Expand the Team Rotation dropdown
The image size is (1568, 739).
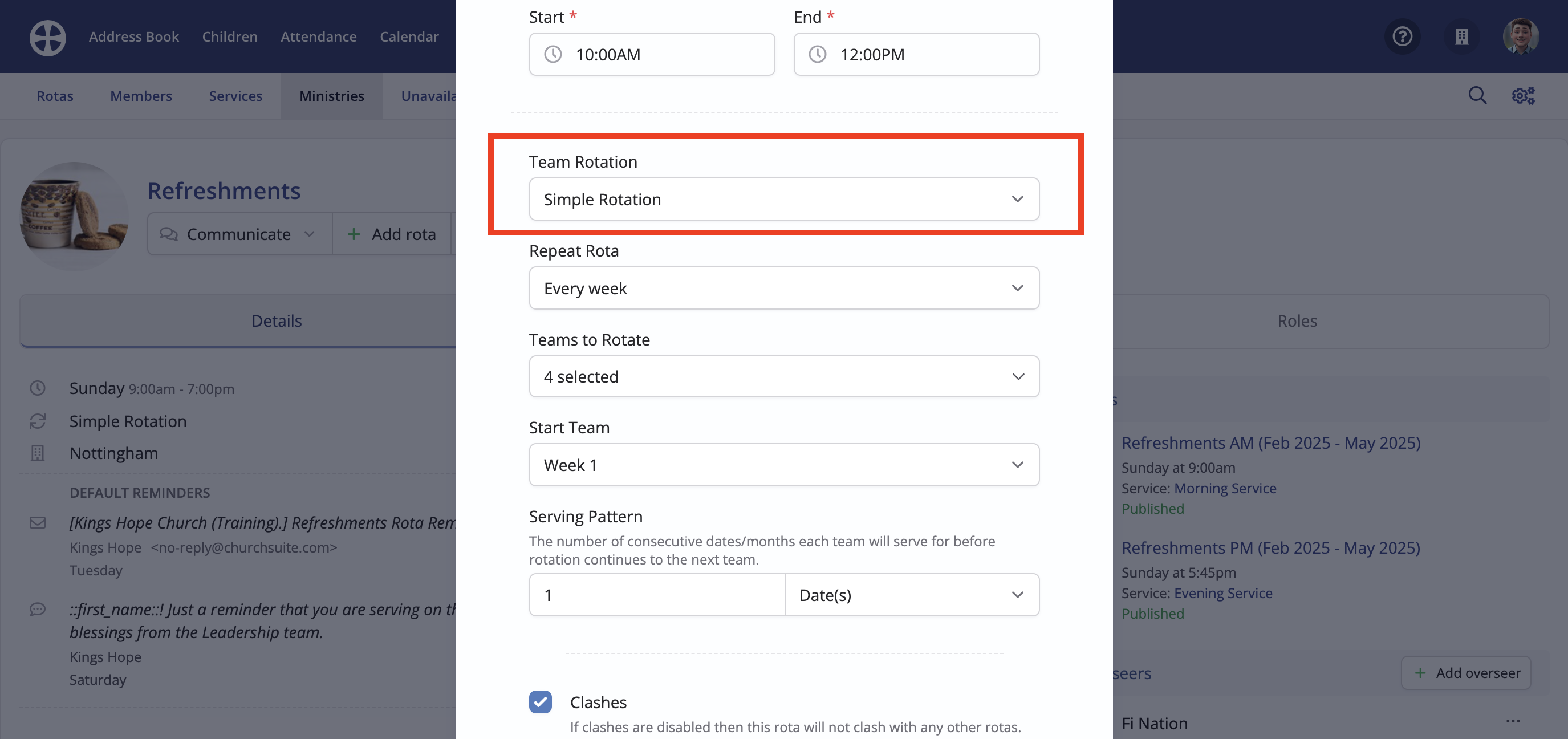click(x=784, y=199)
